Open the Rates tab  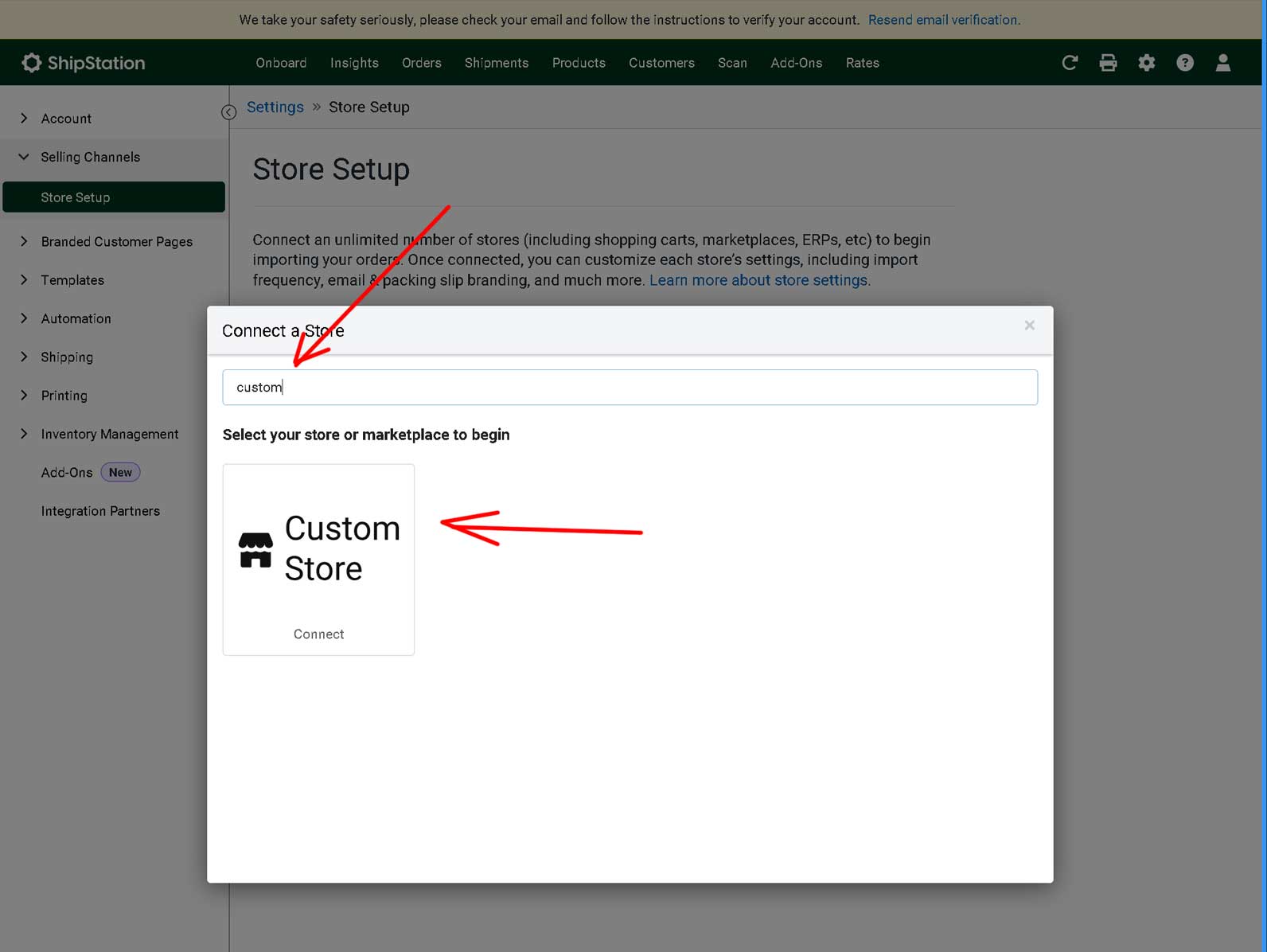[862, 63]
